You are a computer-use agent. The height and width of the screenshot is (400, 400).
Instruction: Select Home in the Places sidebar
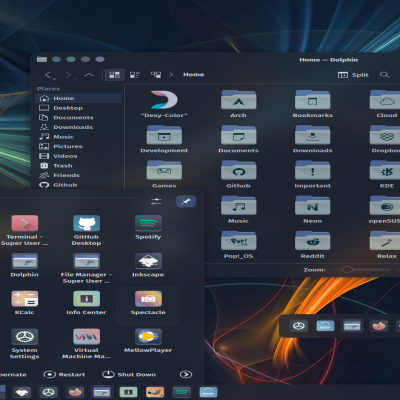79,98
